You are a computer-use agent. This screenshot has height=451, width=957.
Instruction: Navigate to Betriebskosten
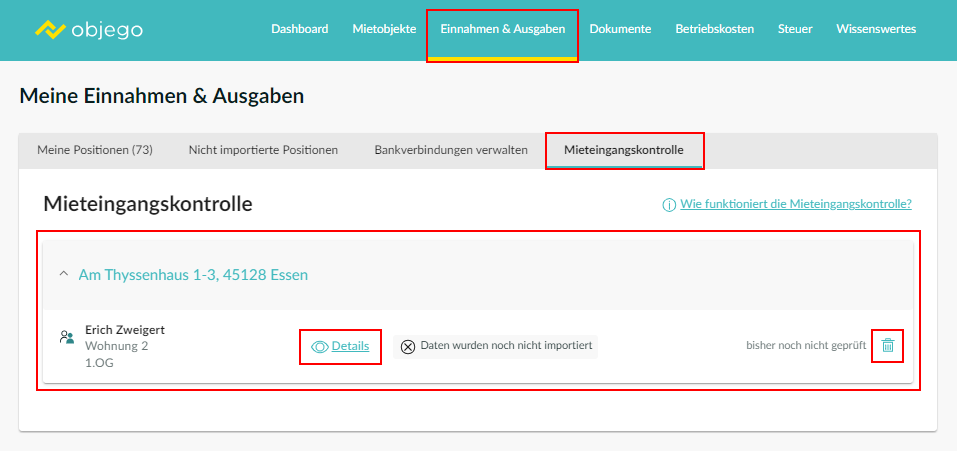pos(715,29)
